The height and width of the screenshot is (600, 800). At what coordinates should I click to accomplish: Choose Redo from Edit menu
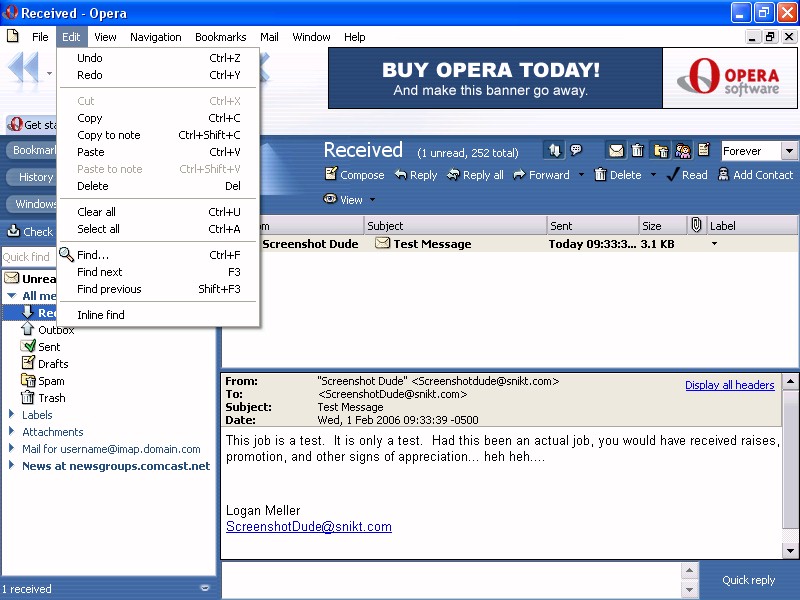(158, 75)
